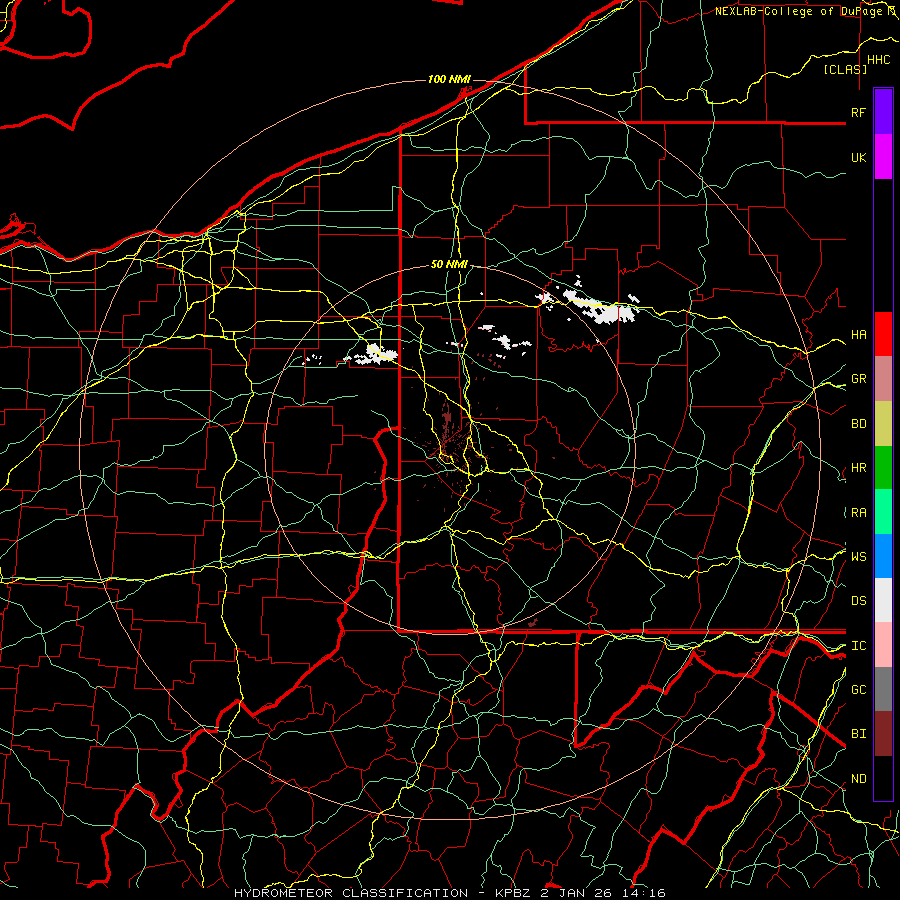
Task: Click the BI legend label
Action: click(858, 734)
